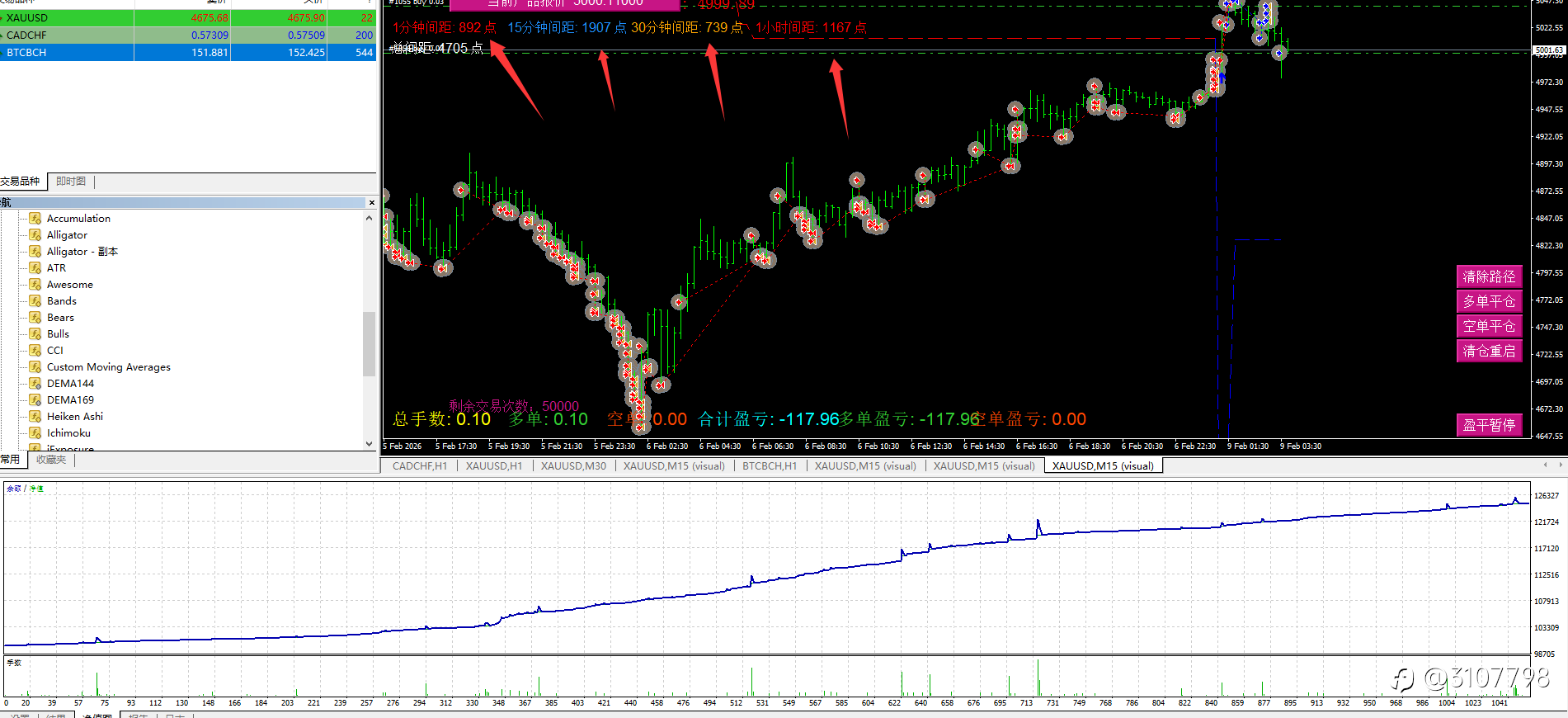Click the navigator scrollbar thumb
This screenshot has width=1568, height=718.
point(369,343)
